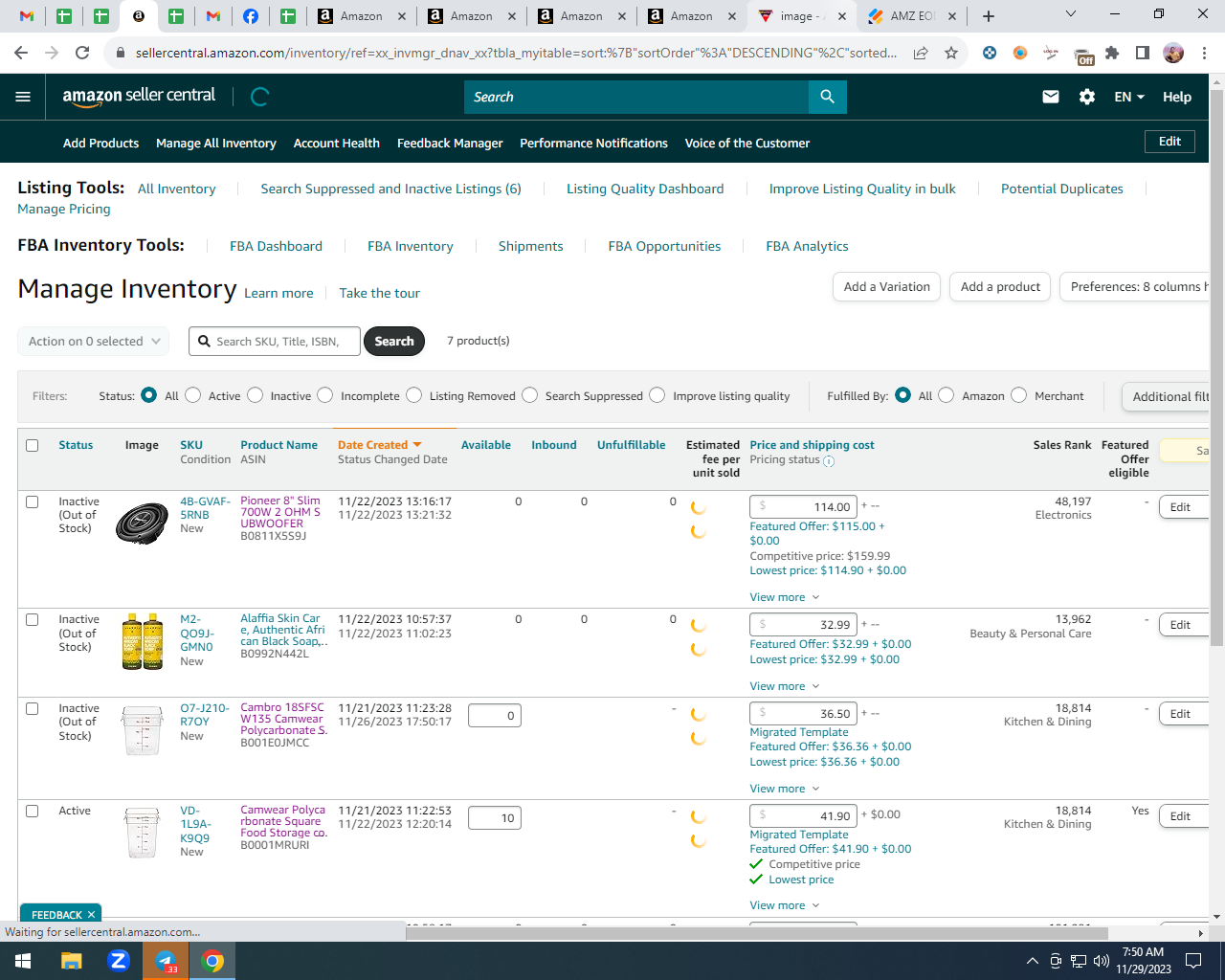
Task: Open the Seller Central hamburger menu
Action: (23, 97)
